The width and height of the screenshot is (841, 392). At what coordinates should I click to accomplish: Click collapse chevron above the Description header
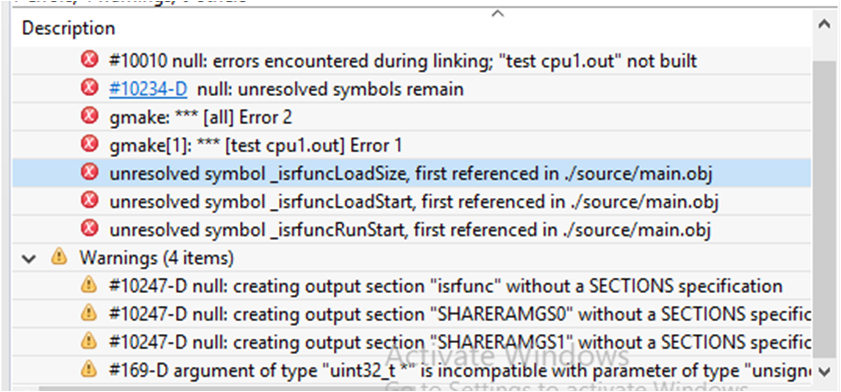[498, 13]
